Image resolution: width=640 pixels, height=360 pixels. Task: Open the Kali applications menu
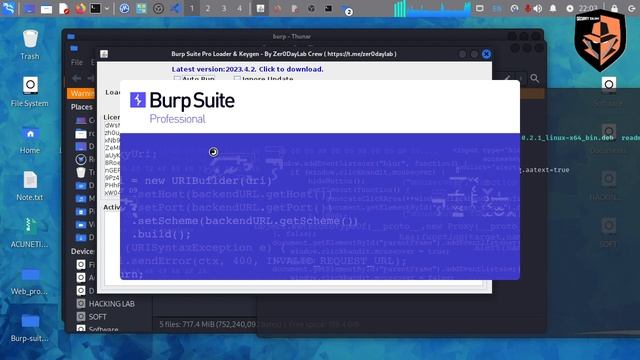pyautogui.click(x=8, y=8)
